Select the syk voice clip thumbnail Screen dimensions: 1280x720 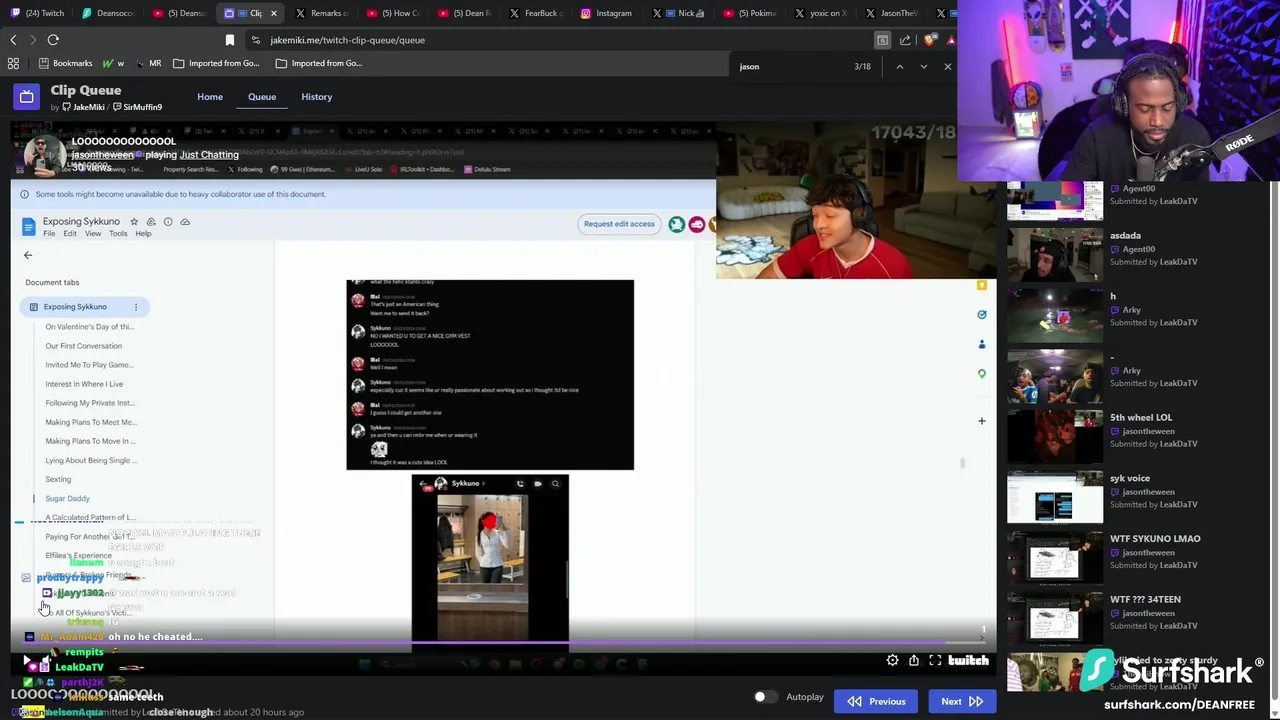coord(1055,497)
